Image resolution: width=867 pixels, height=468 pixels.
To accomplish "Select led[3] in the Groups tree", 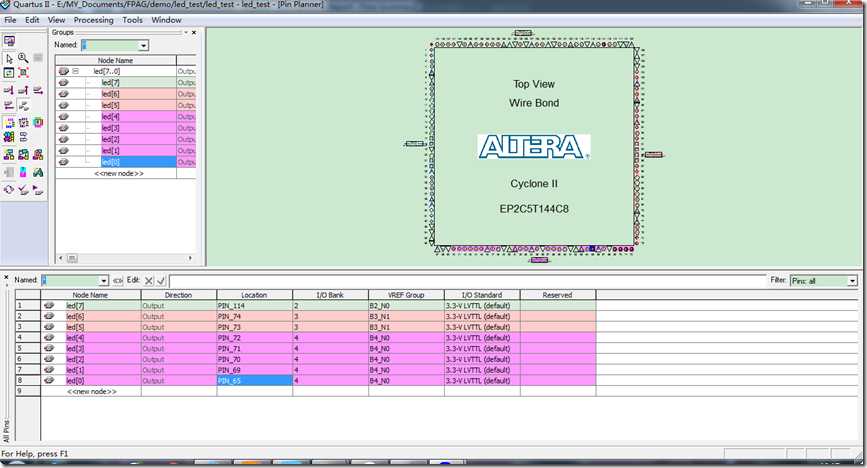I will click(111, 128).
